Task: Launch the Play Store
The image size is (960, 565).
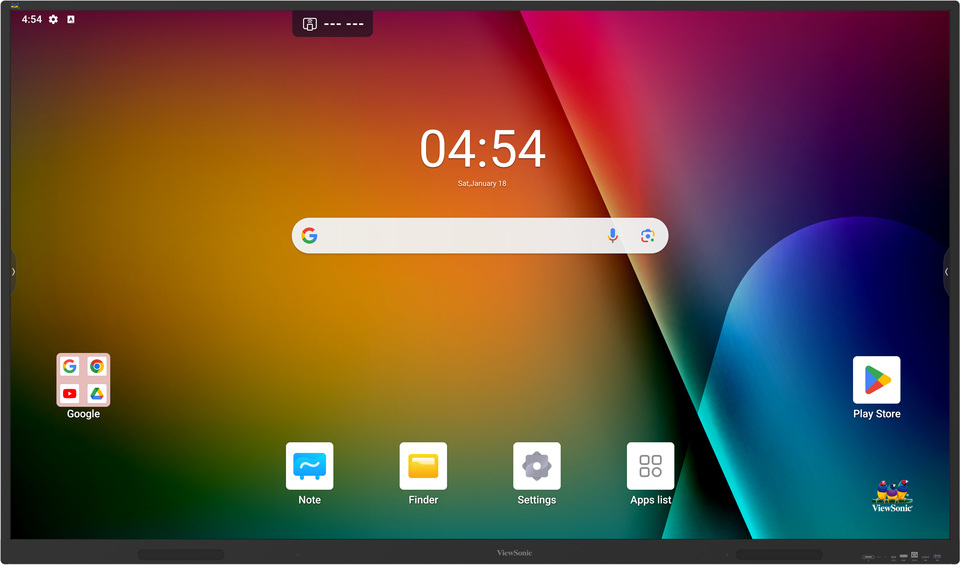Action: tap(876, 380)
